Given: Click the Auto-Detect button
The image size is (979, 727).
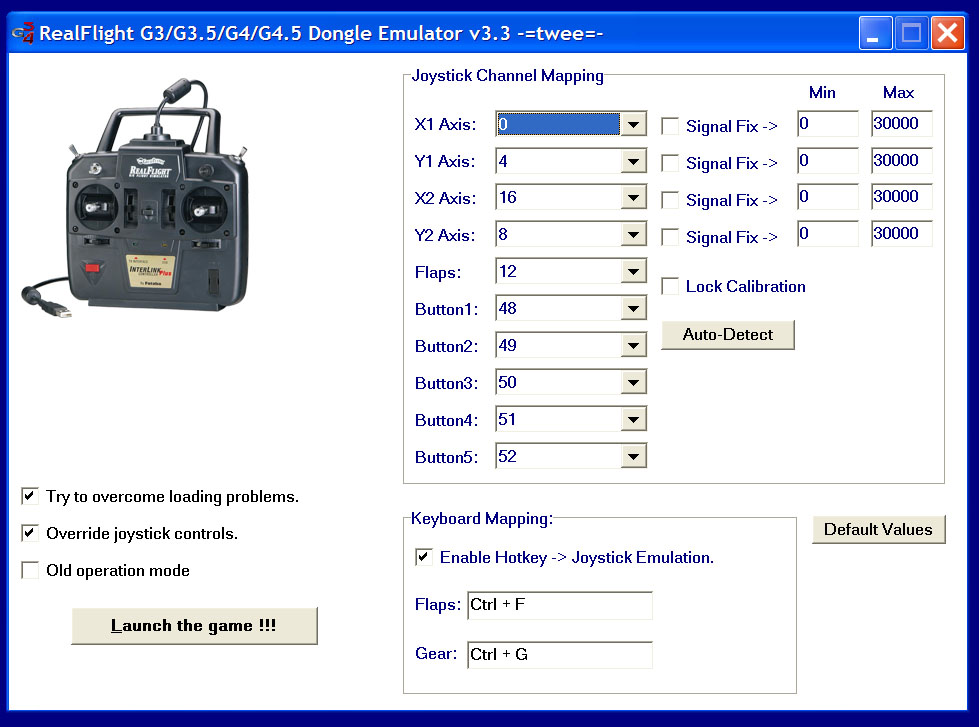Looking at the screenshot, I should [728, 335].
